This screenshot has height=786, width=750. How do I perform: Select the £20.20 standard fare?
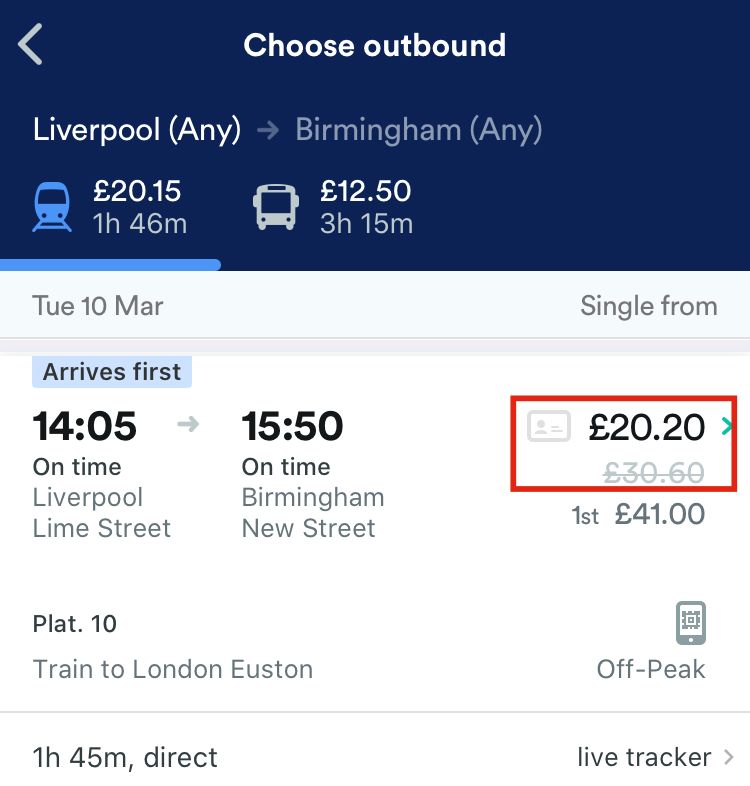click(646, 428)
